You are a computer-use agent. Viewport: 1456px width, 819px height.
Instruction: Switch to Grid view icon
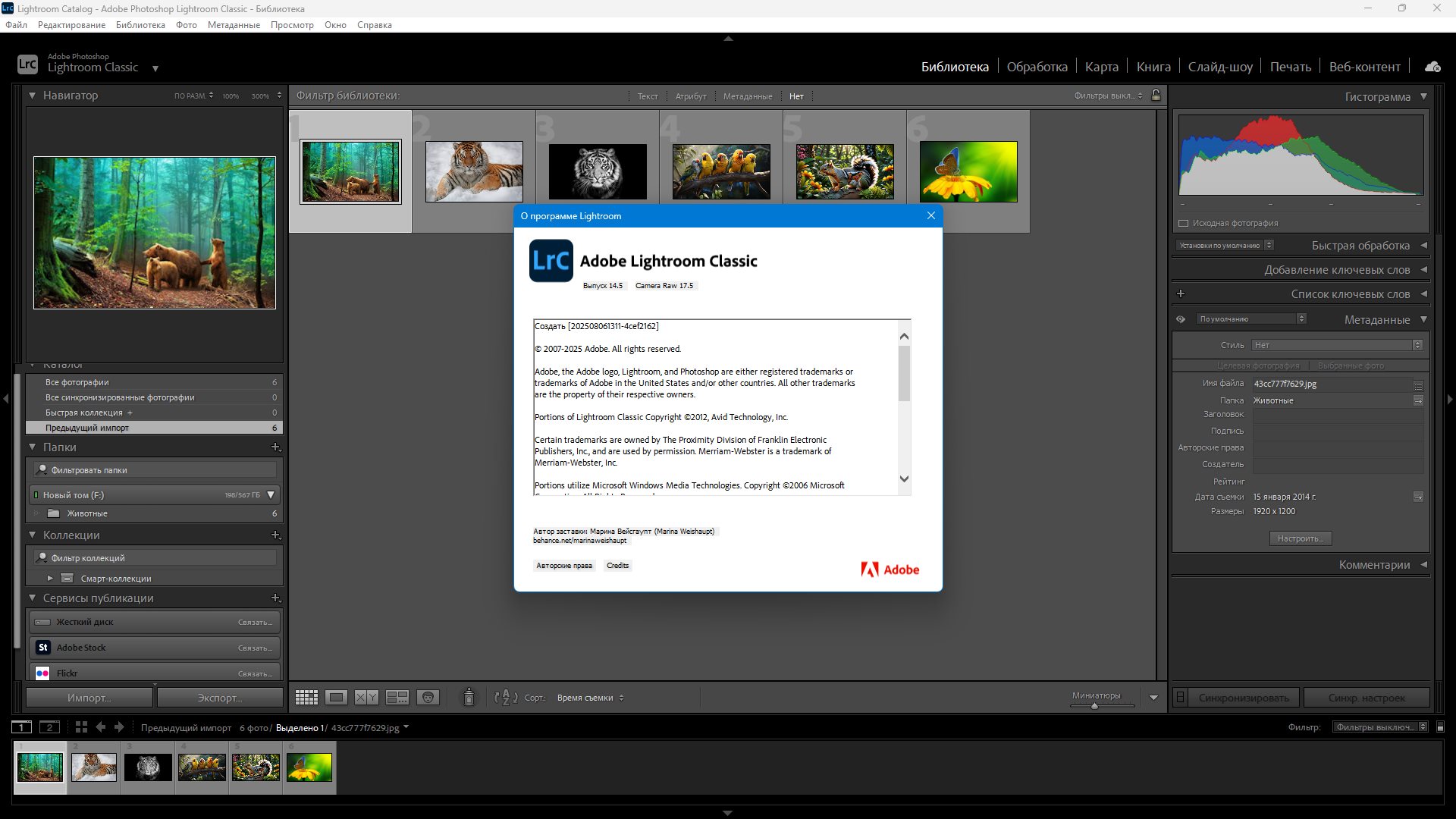pyautogui.click(x=306, y=698)
